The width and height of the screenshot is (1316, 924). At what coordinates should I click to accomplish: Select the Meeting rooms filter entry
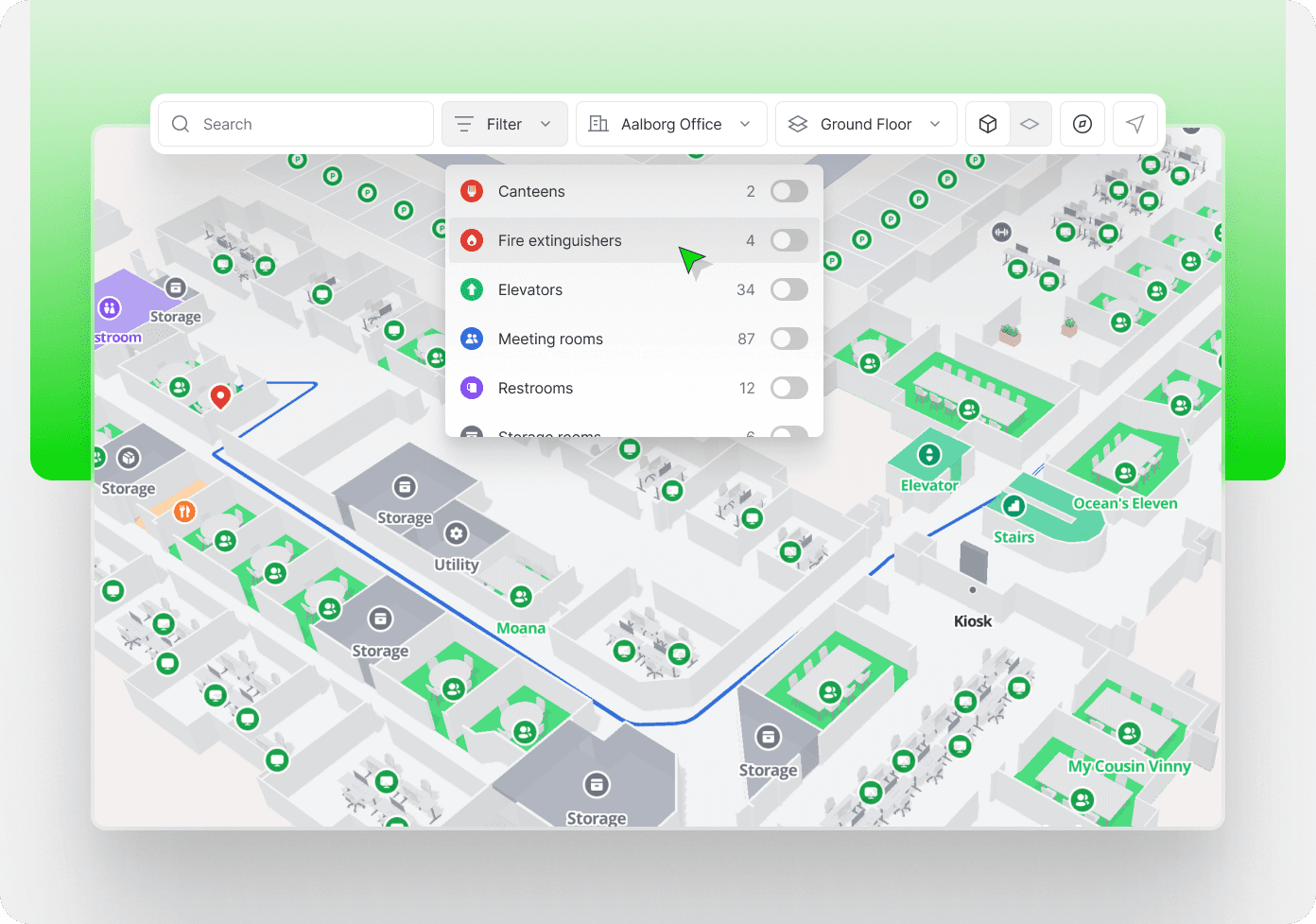click(x=634, y=339)
